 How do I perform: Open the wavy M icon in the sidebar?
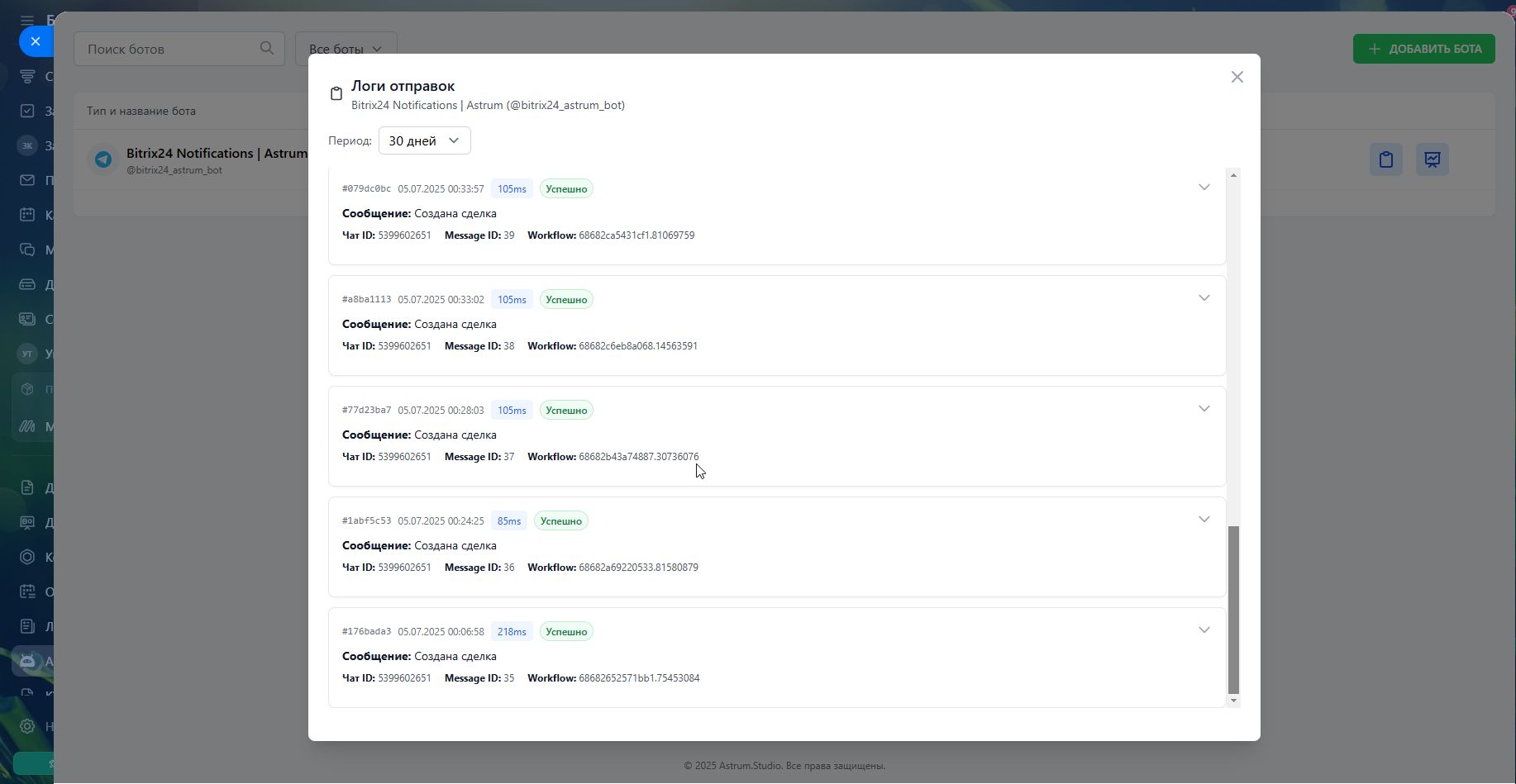click(27, 426)
